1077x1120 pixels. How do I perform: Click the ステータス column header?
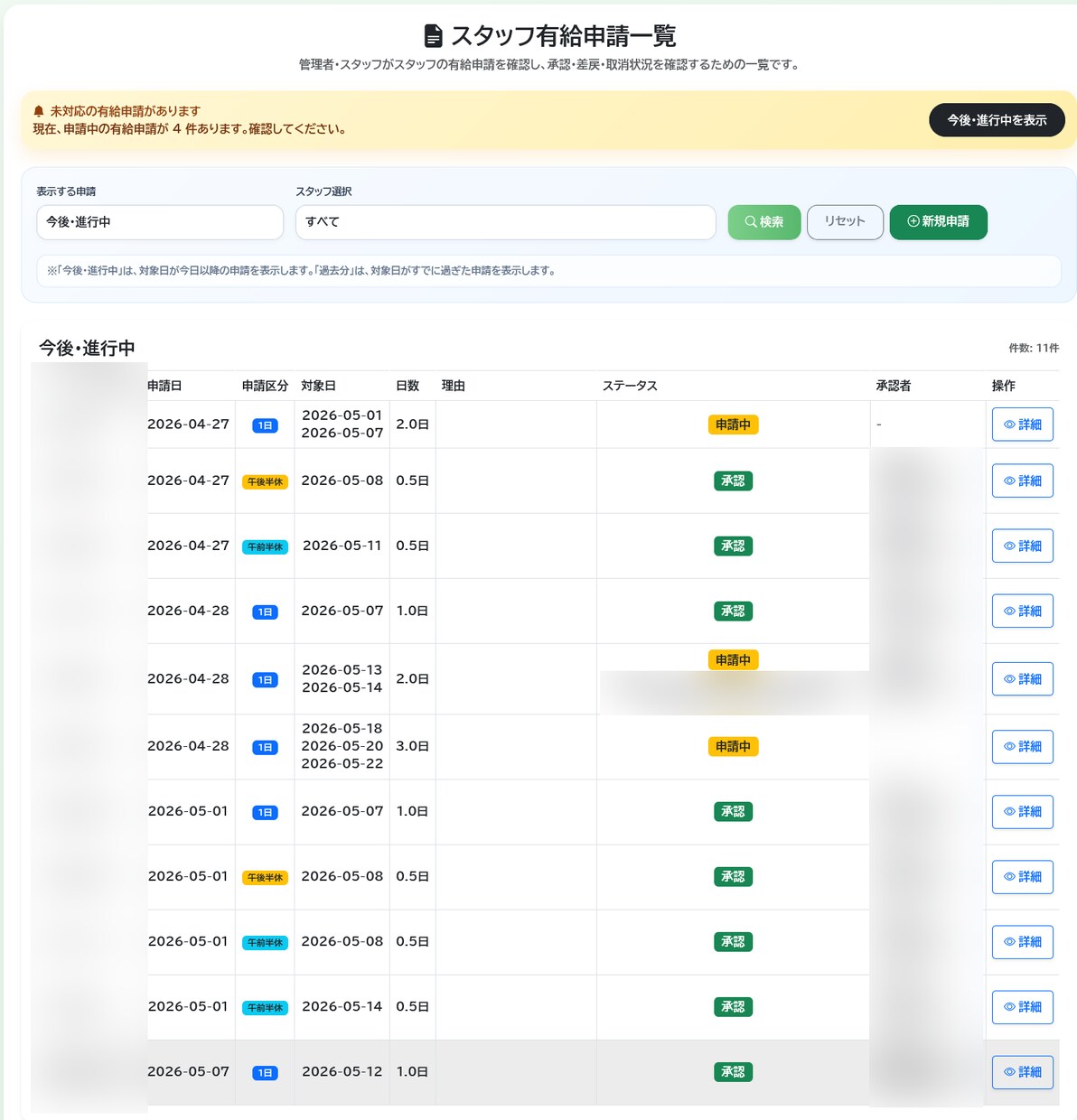pos(630,386)
